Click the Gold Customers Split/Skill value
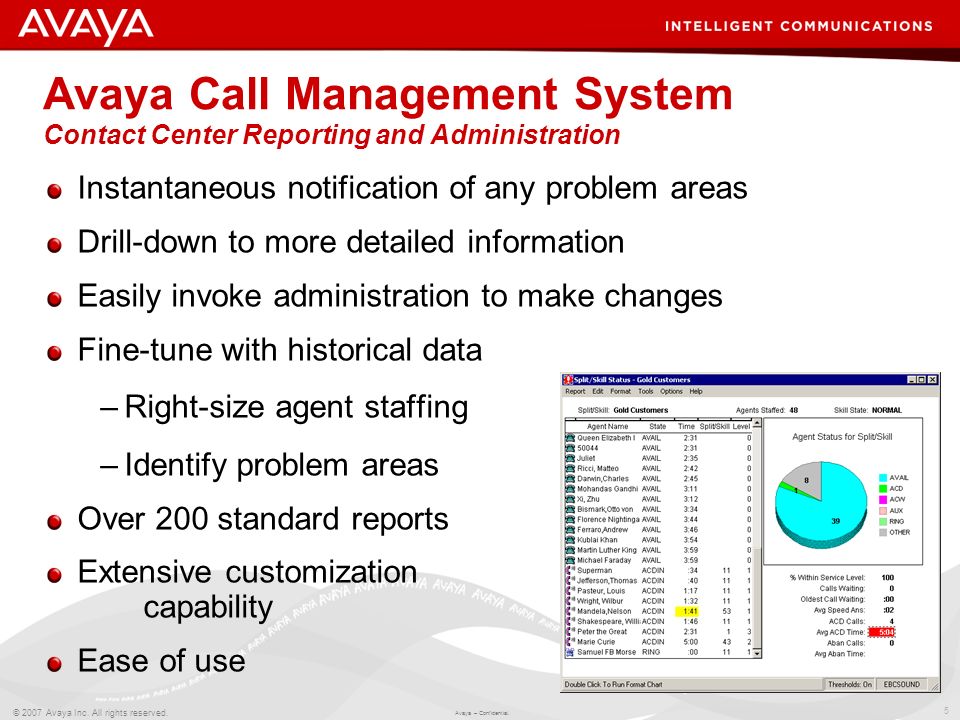Screen dimensions: 960x720 [640, 410]
